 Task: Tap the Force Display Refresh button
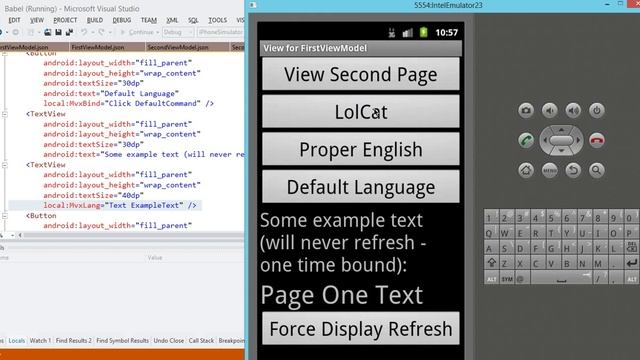pos(361,329)
